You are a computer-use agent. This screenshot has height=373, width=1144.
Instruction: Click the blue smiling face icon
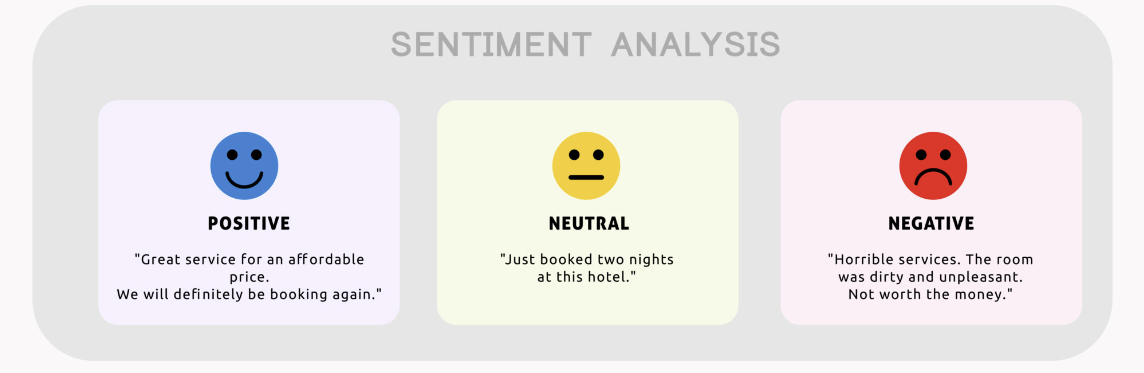click(x=244, y=166)
